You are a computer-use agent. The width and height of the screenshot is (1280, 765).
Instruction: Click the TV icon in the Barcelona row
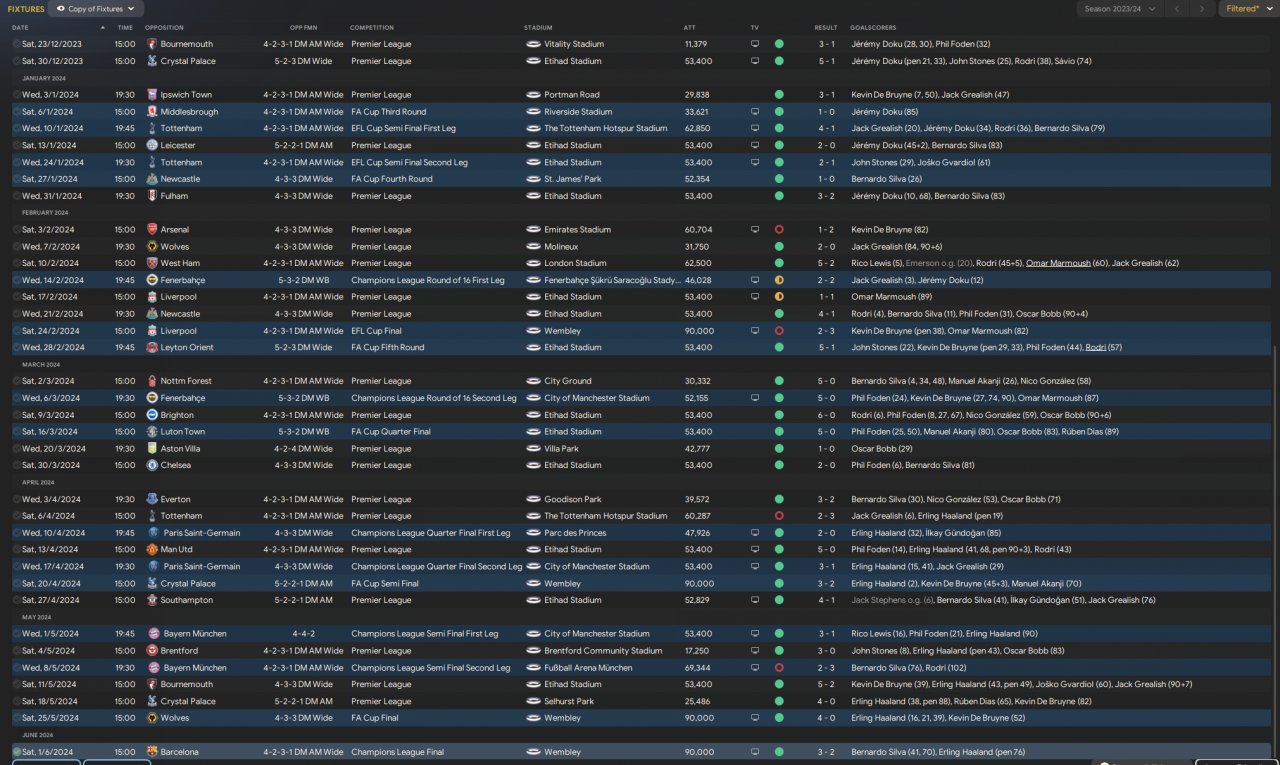(755, 752)
